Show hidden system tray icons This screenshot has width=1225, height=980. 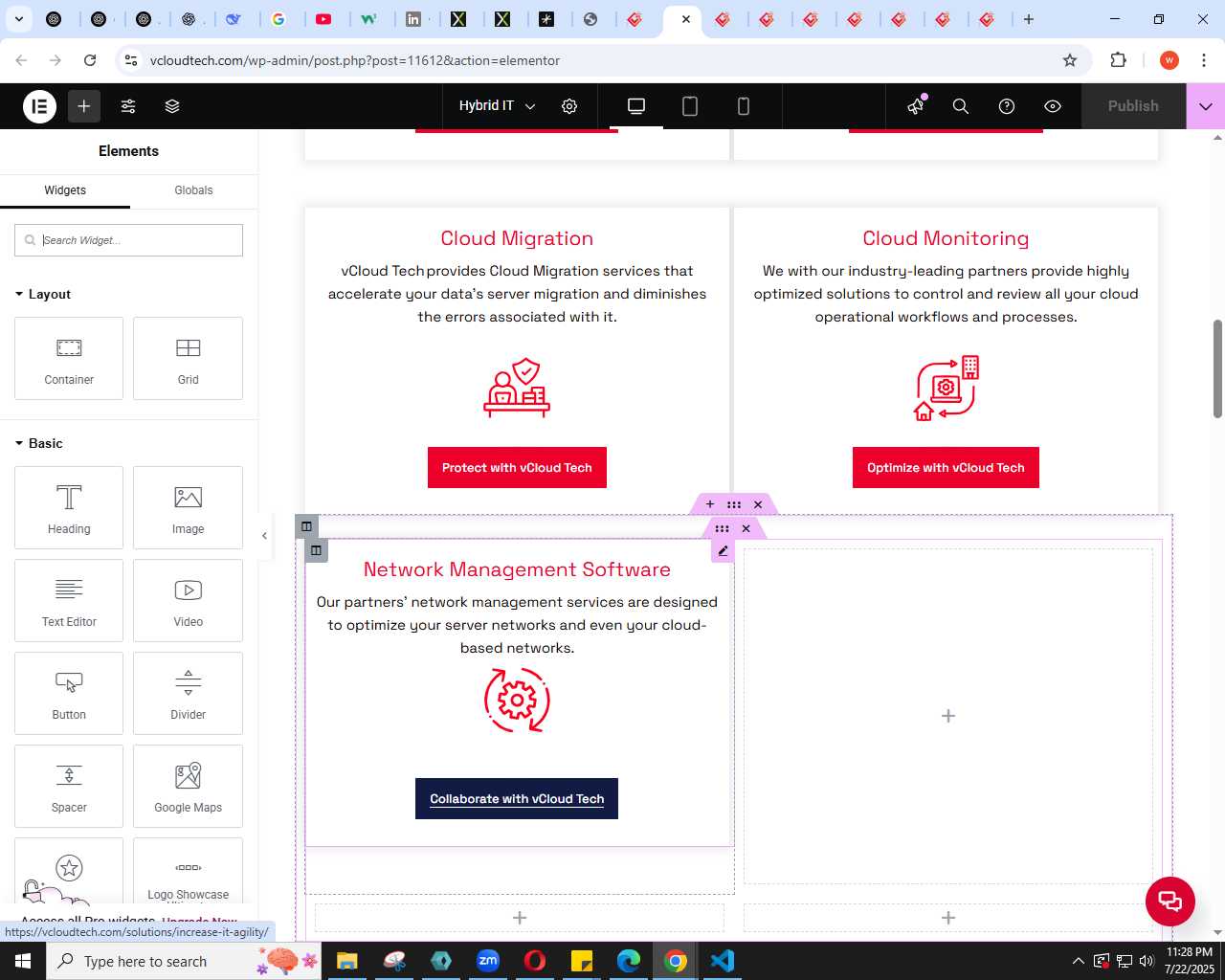[x=1079, y=961]
